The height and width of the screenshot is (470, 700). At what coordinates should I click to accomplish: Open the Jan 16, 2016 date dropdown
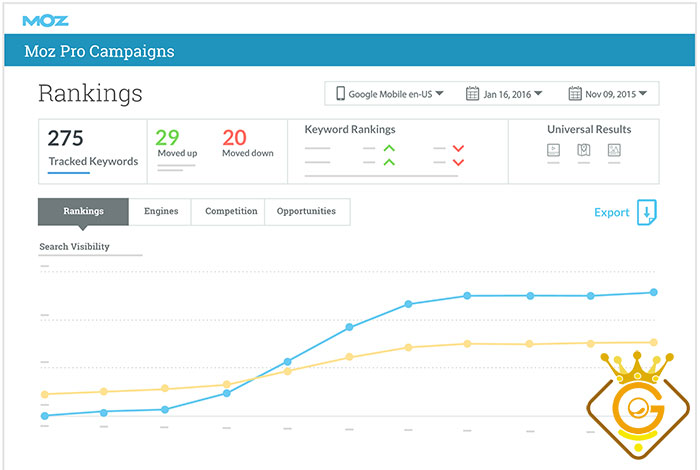point(504,94)
